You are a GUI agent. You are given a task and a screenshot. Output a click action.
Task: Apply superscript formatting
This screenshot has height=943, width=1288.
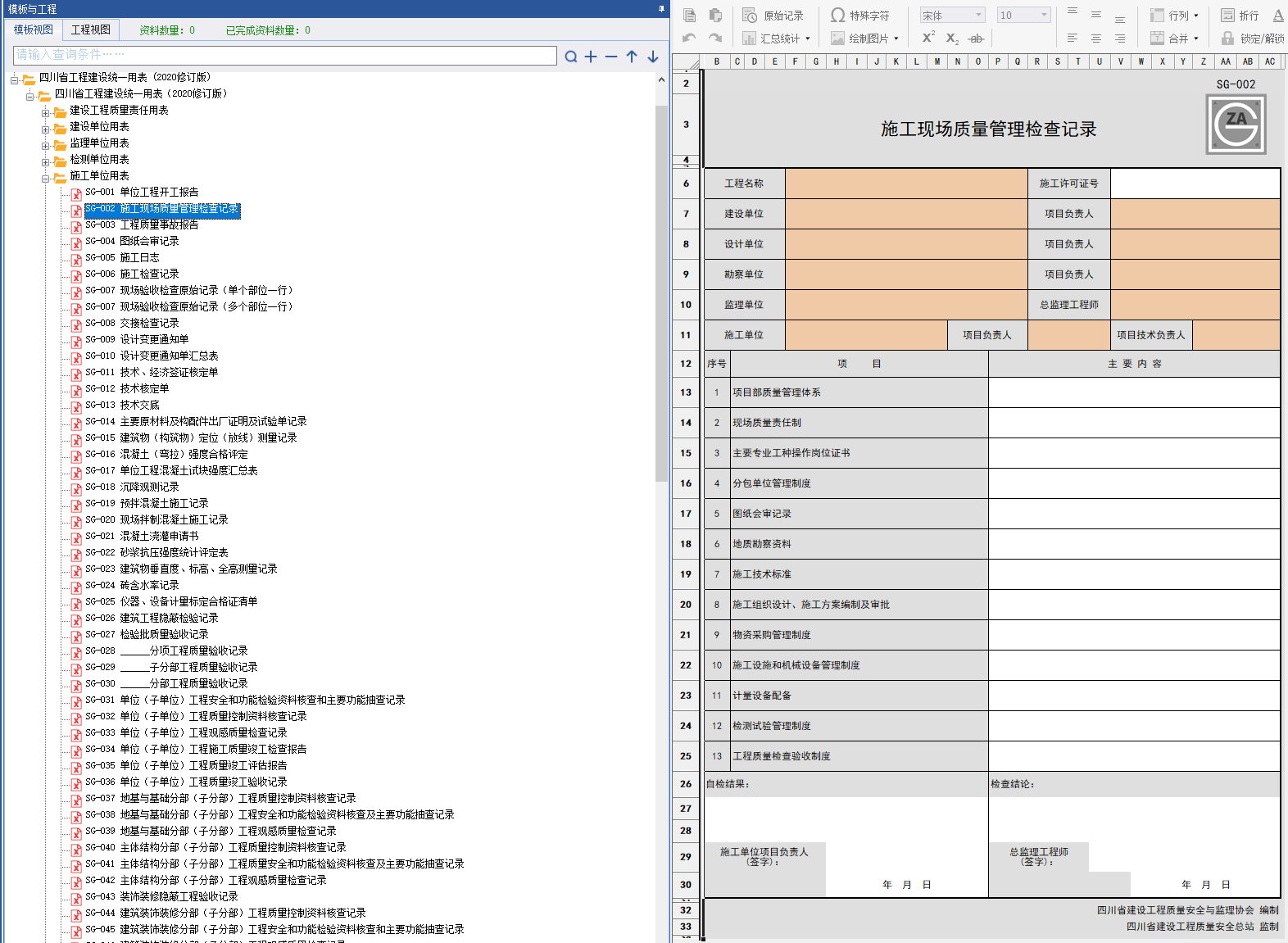(928, 38)
